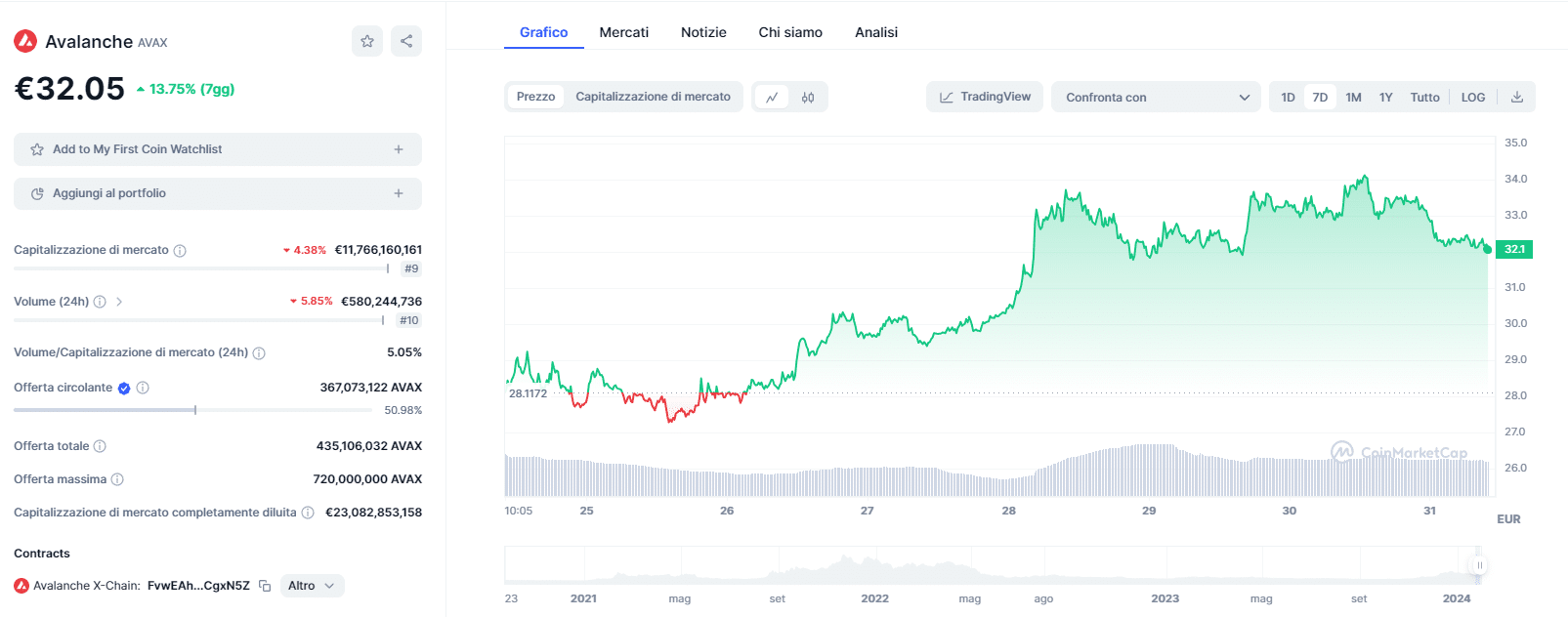Click the star favorite icon beside Avalanche
1568x617 pixels.
tap(367, 41)
